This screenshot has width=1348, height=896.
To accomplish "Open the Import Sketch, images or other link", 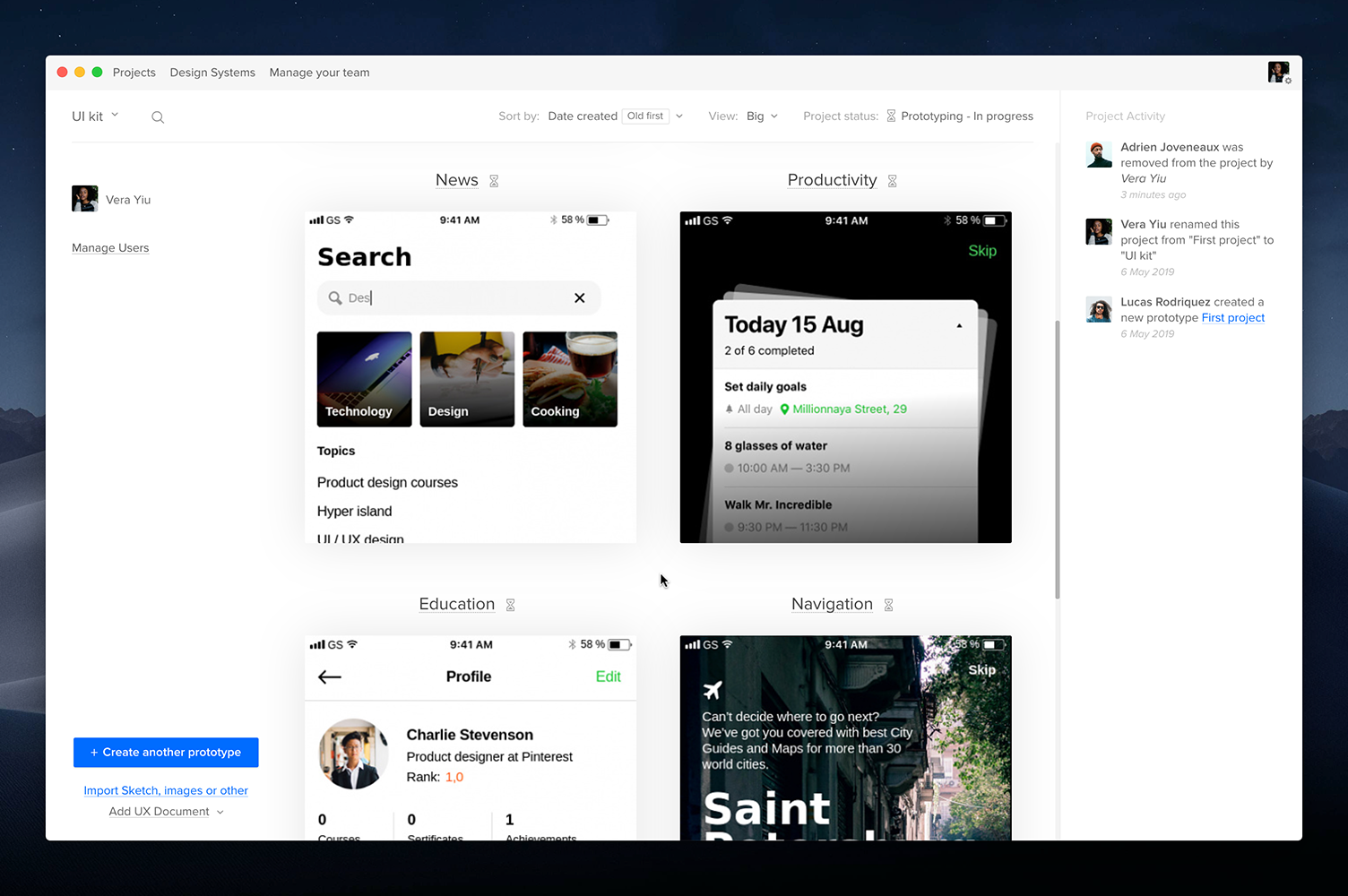I will (166, 790).
